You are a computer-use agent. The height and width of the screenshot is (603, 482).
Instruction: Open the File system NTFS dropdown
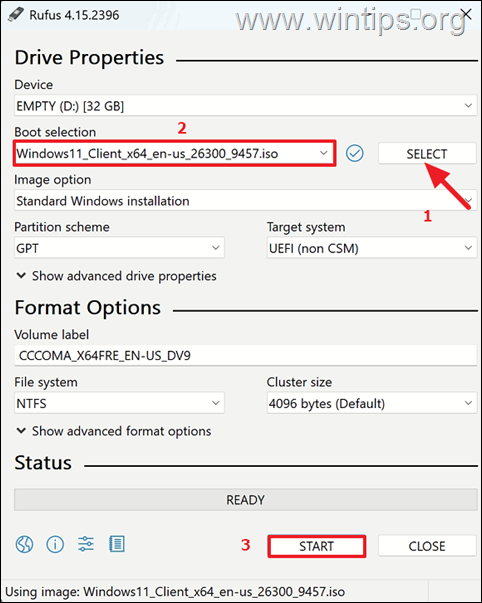pos(119,403)
